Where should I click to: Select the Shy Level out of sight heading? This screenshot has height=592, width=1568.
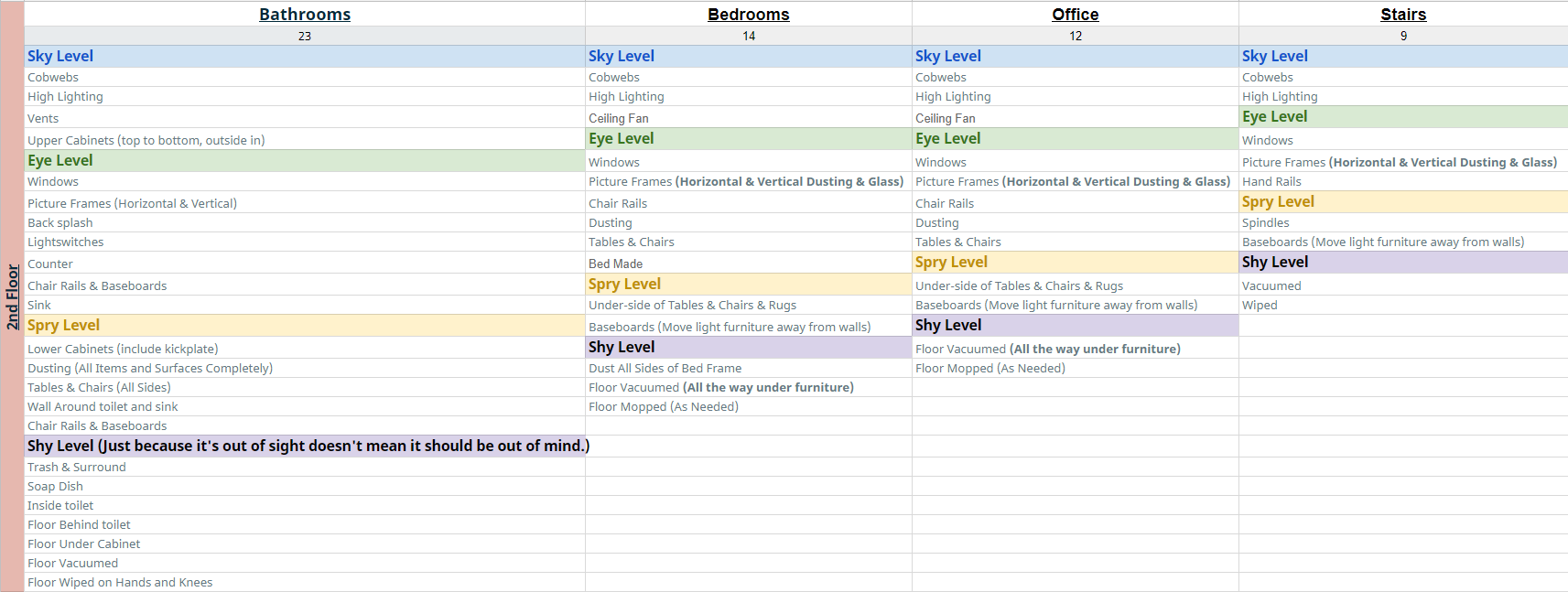(305, 446)
